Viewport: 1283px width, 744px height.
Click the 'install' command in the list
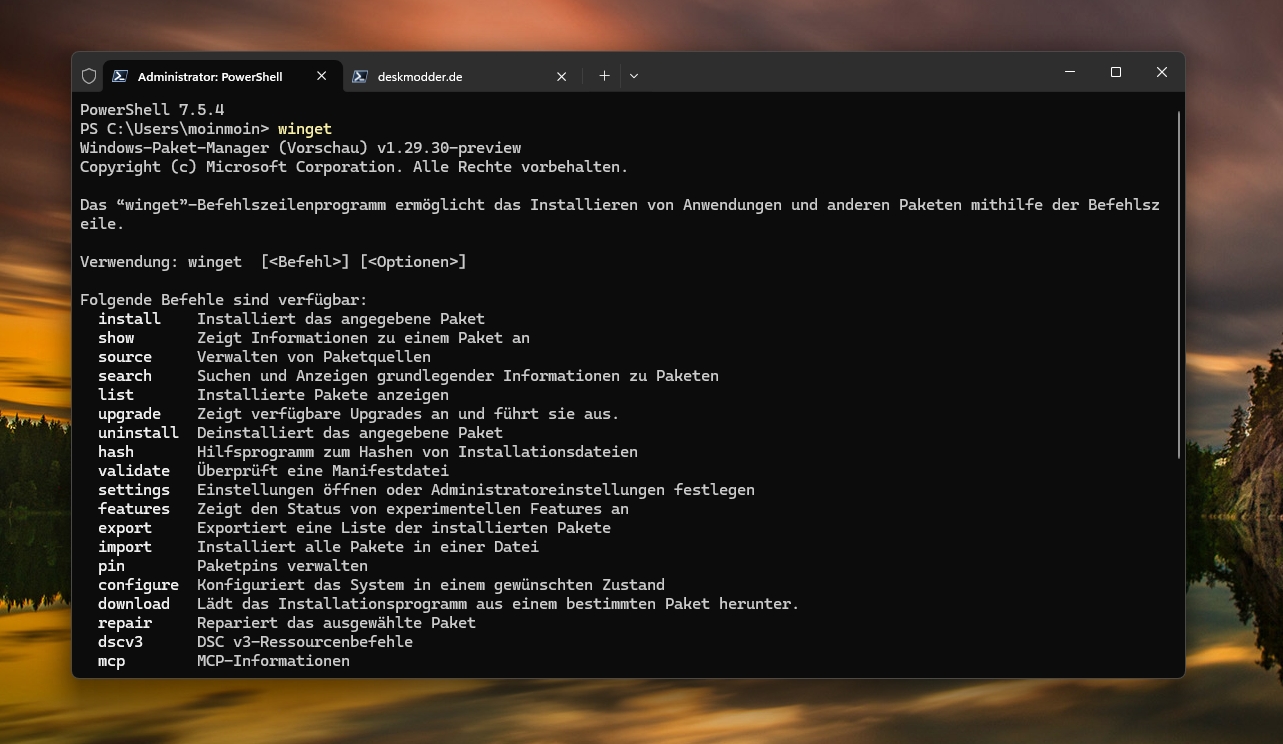[x=129, y=319]
